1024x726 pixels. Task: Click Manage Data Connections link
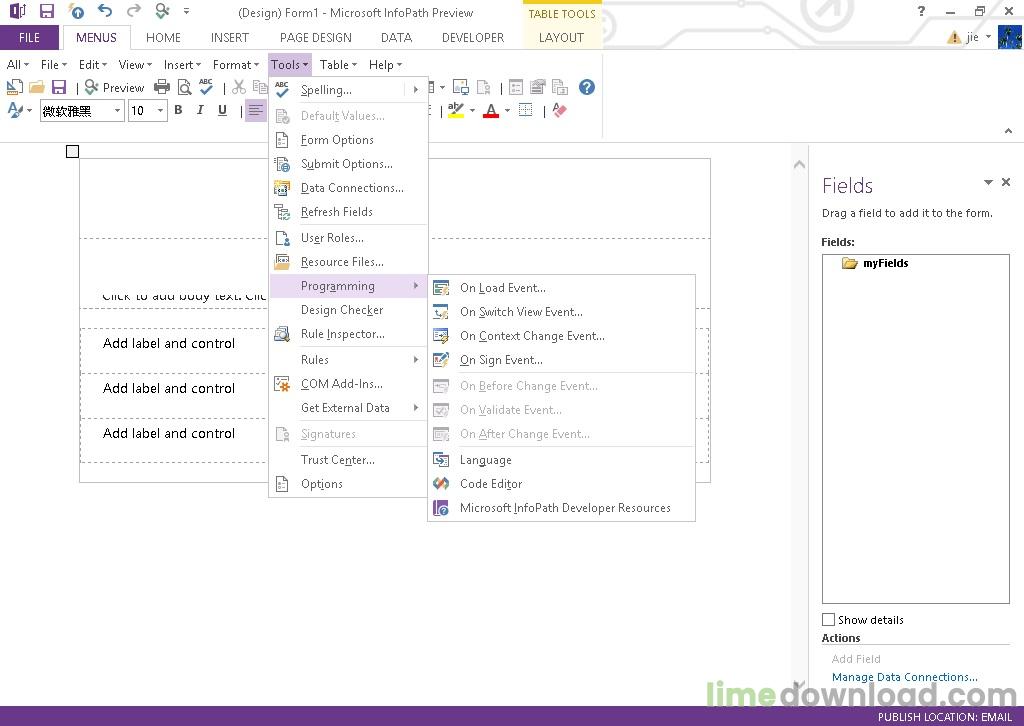[904, 677]
